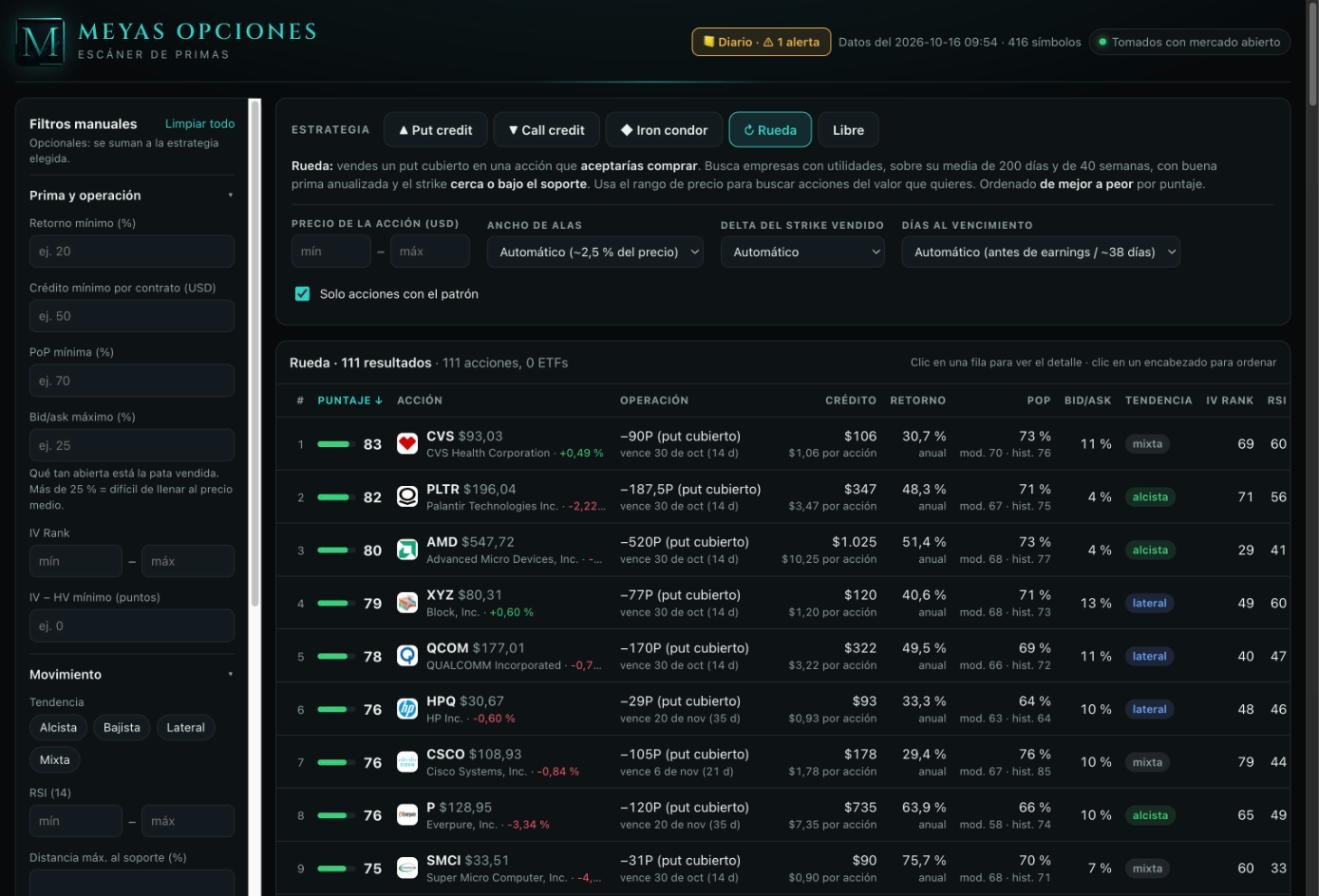The height and width of the screenshot is (896, 1319).
Task: Click the Precio de la acción mín field
Action: (x=331, y=252)
